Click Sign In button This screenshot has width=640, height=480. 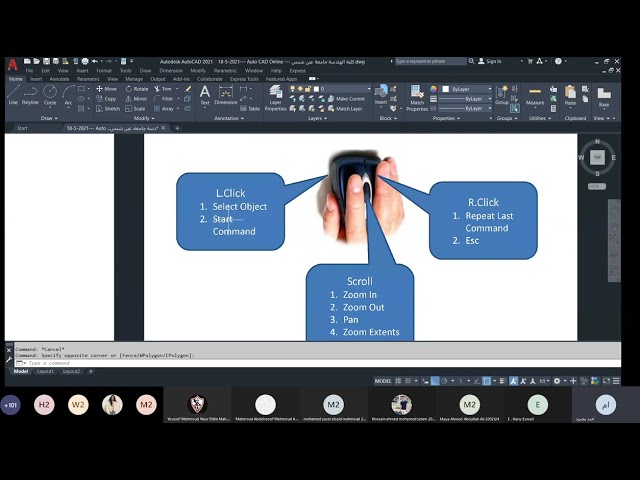[x=490, y=61]
